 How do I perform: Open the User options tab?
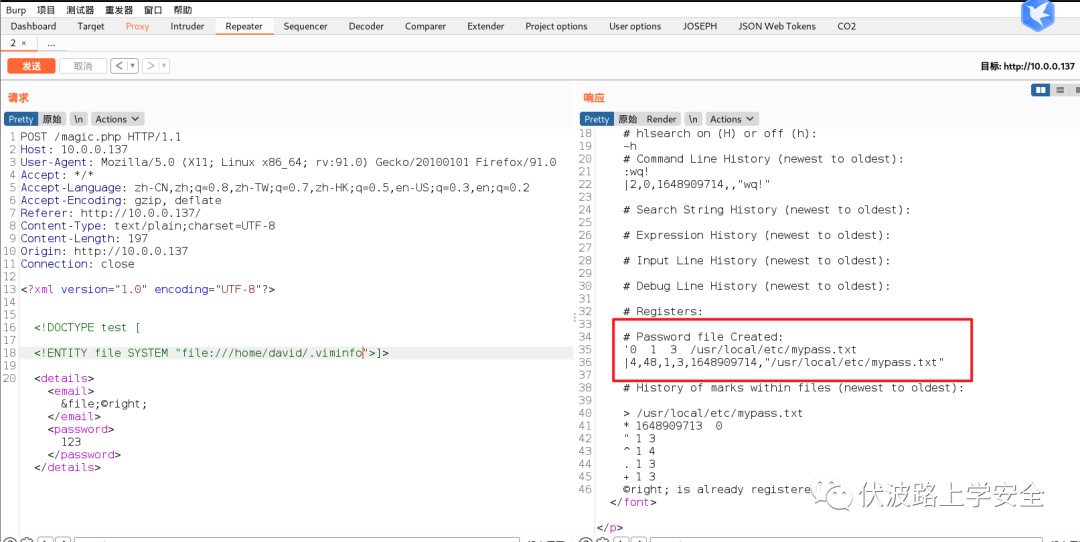pyautogui.click(x=635, y=26)
